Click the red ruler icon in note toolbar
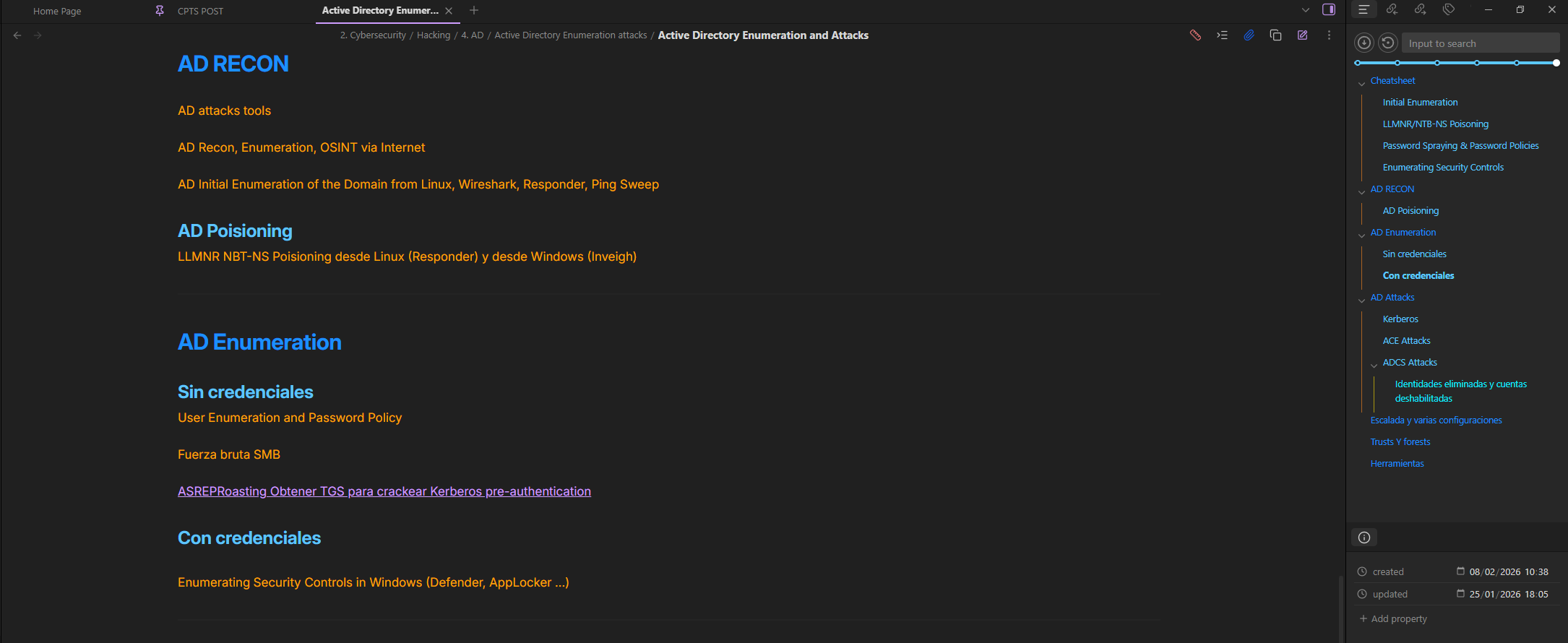The height and width of the screenshot is (643, 1568). pyautogui.click(x=1195, y=35)
